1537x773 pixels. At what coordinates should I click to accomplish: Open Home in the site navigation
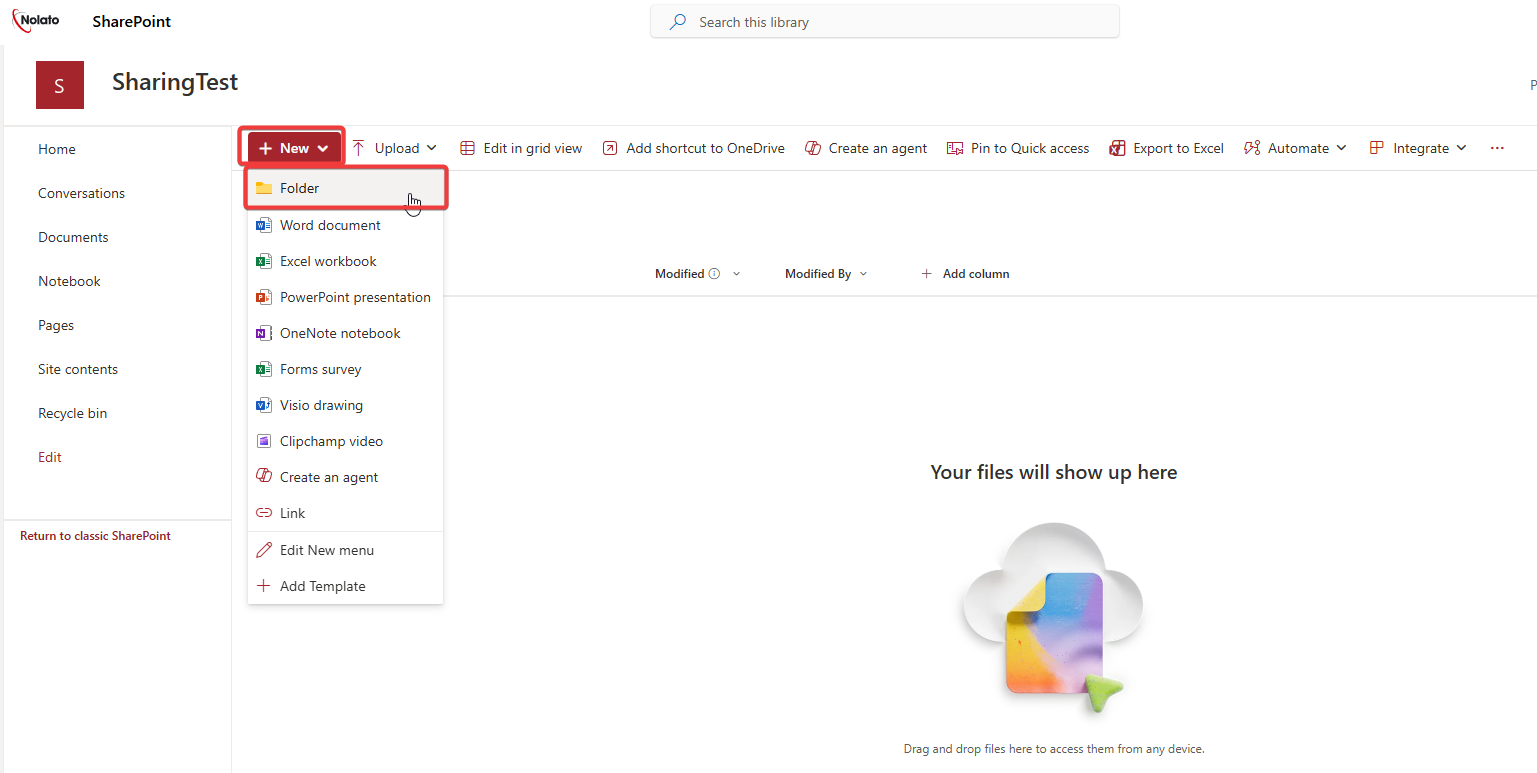[57, 149]
